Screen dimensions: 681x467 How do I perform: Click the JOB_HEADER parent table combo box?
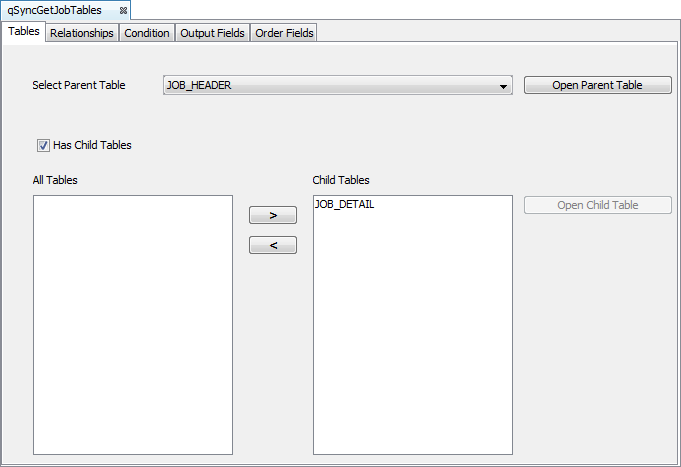[x=330, y=86]
